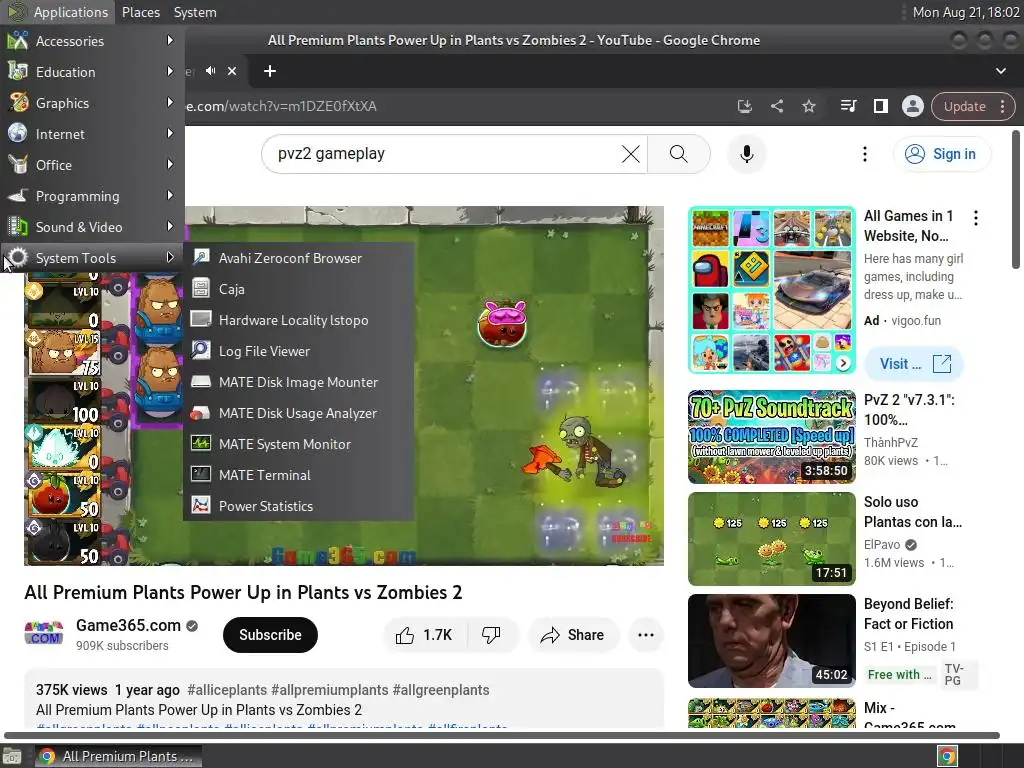Click the ElPavo channel name
This screenshot has height=768, width=1024.
point(882,545)
